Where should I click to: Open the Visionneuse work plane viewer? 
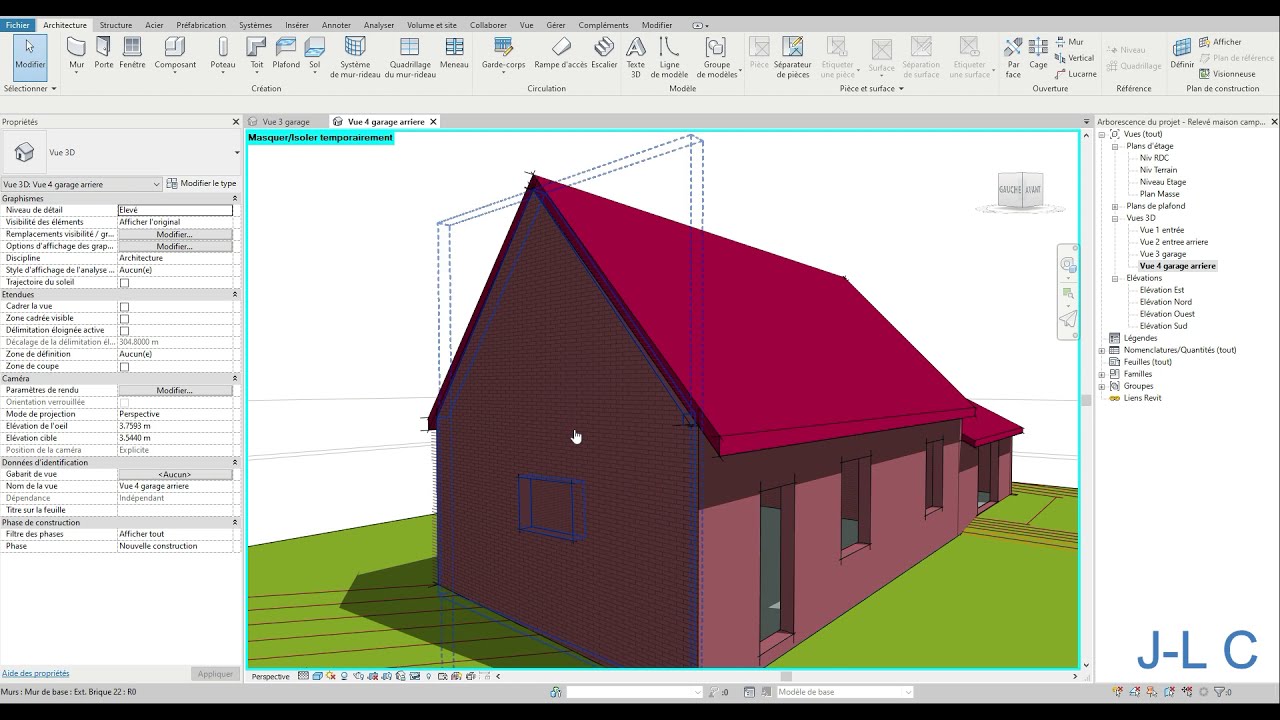(x=1227, y=74)
